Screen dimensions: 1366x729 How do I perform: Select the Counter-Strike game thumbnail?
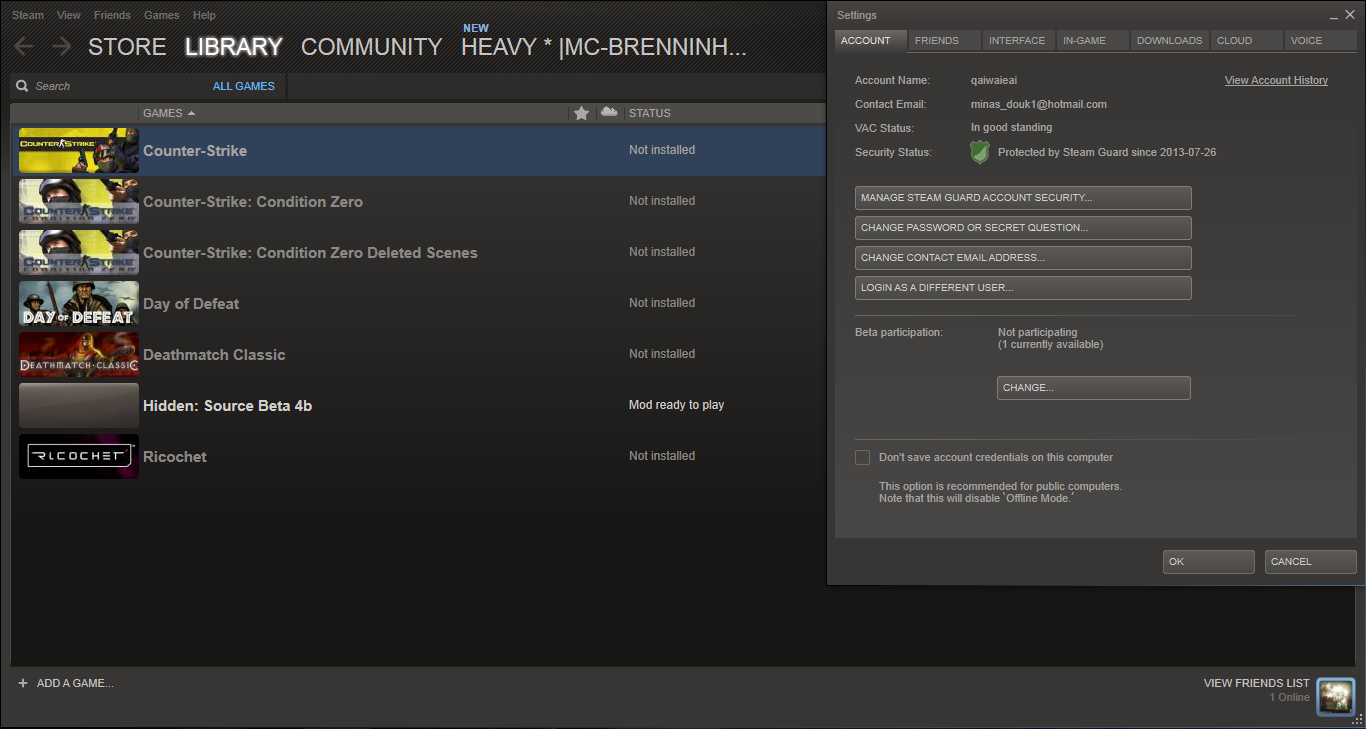click(79, 150)
